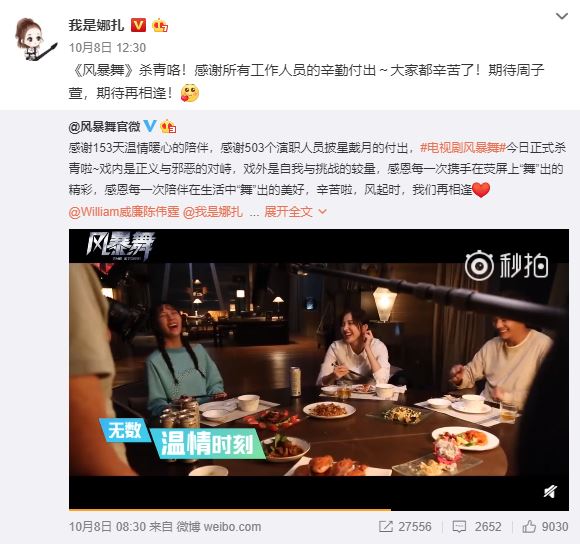Click the 我是娜扎 profile avatar

point(35,39)
